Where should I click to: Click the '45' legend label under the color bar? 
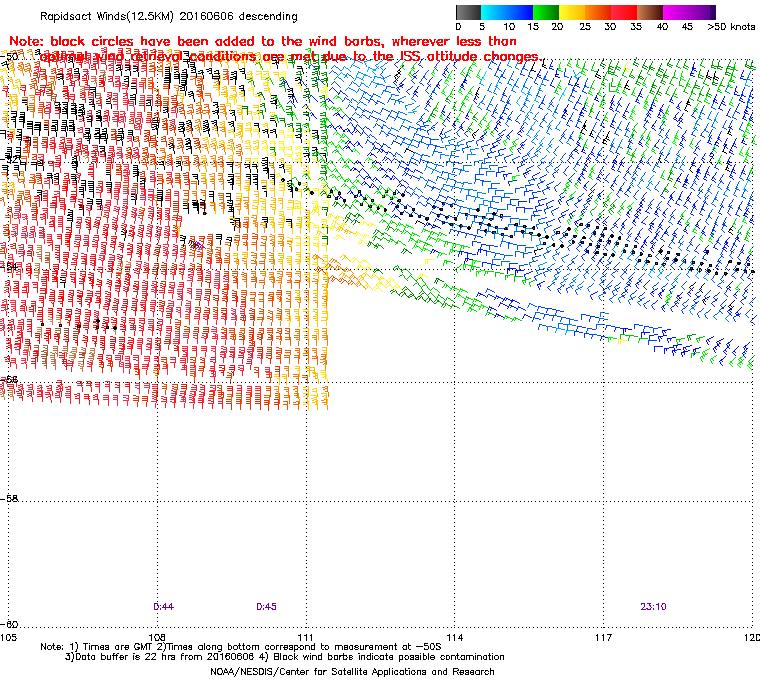coord(687,27)
